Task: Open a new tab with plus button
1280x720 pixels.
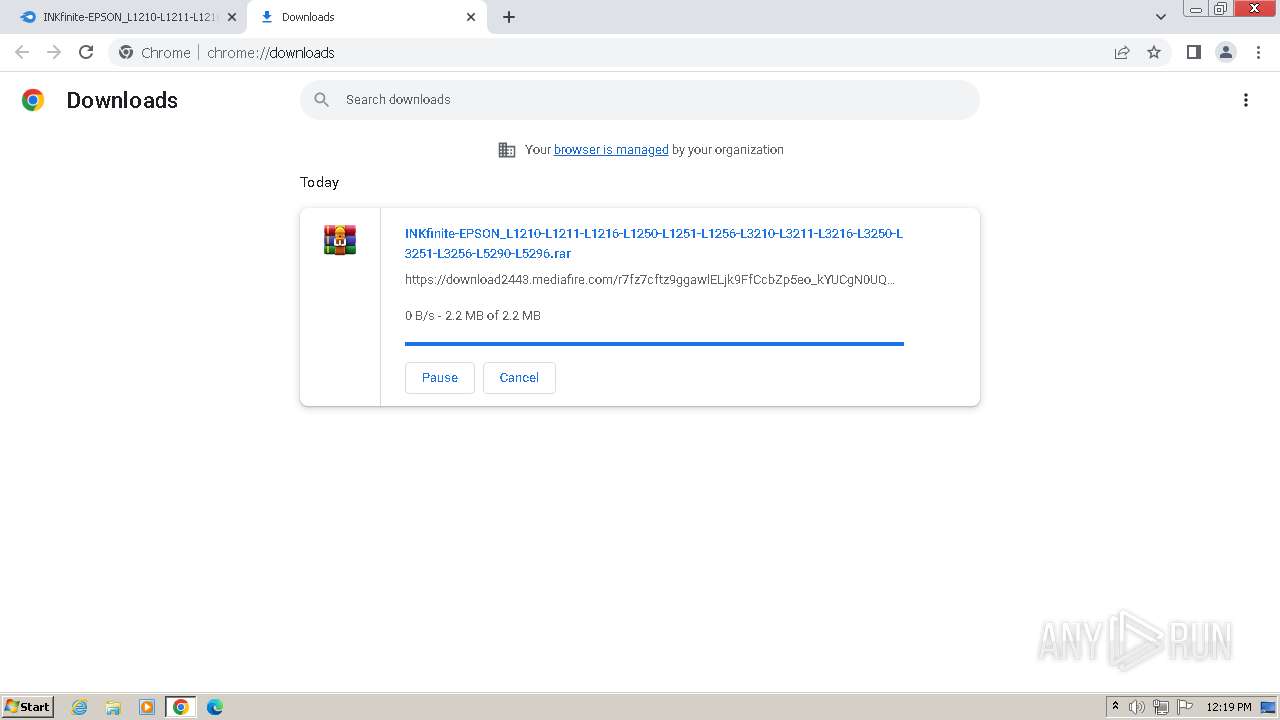Action: pyautogui.click(x=509, y=17)
